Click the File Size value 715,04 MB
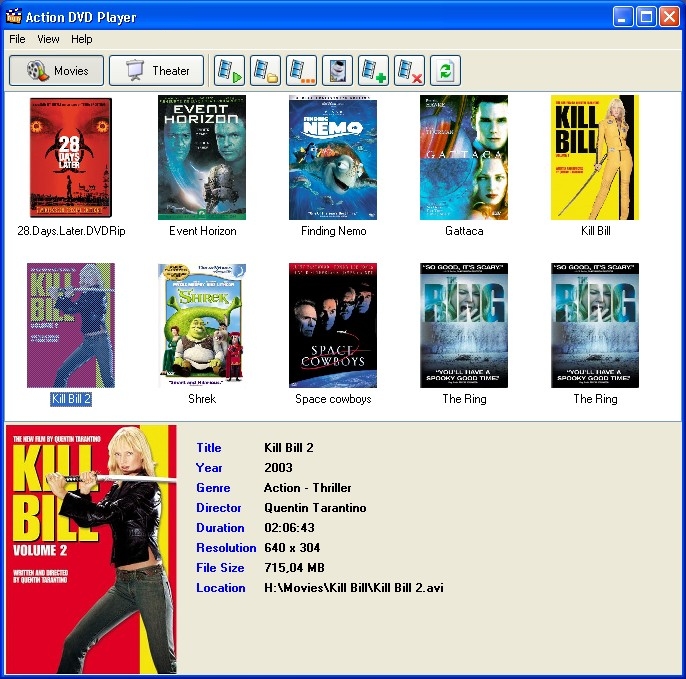 [294, 568]
